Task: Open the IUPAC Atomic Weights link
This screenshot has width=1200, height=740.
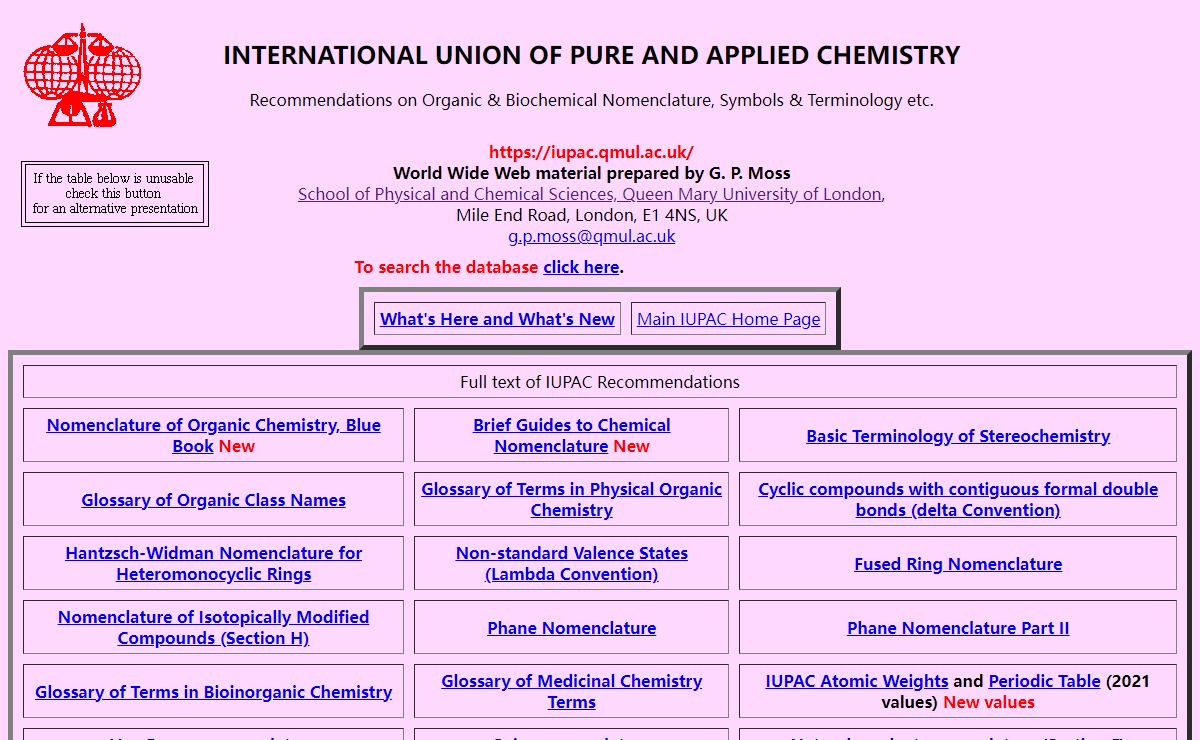Action: 857,681
